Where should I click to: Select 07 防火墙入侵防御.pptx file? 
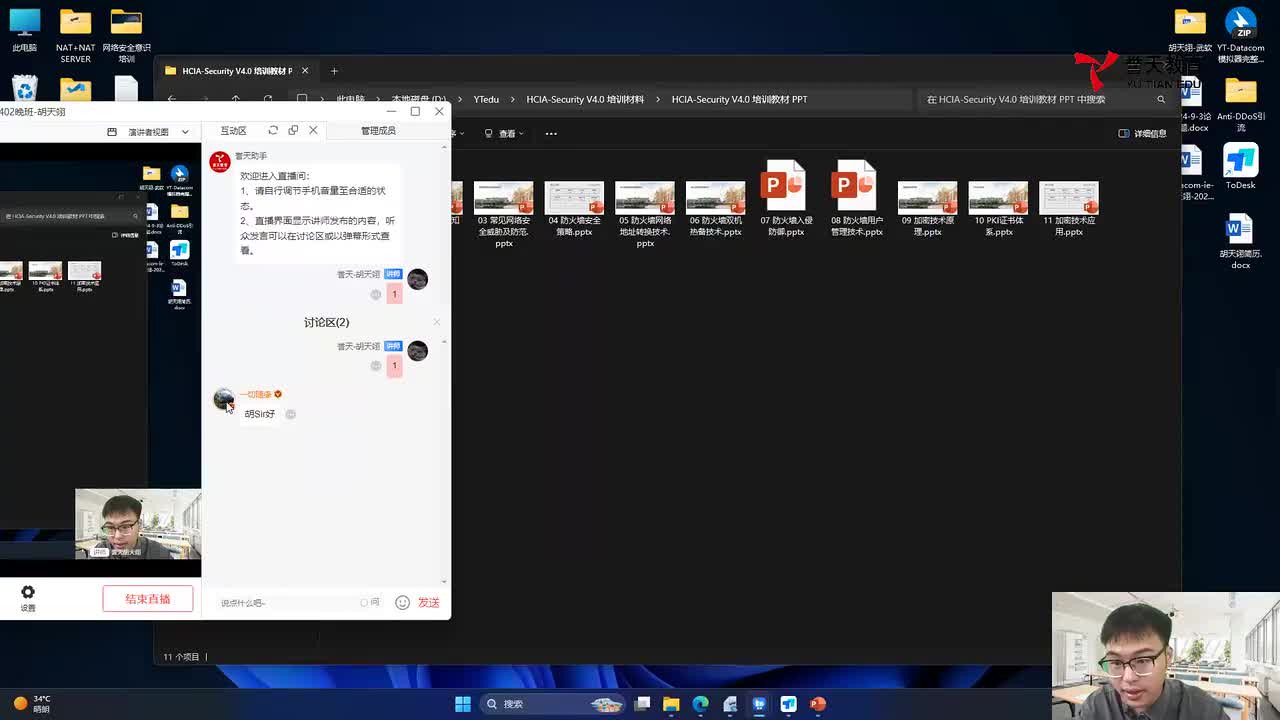pyautogui.click(x=786, y=198)
